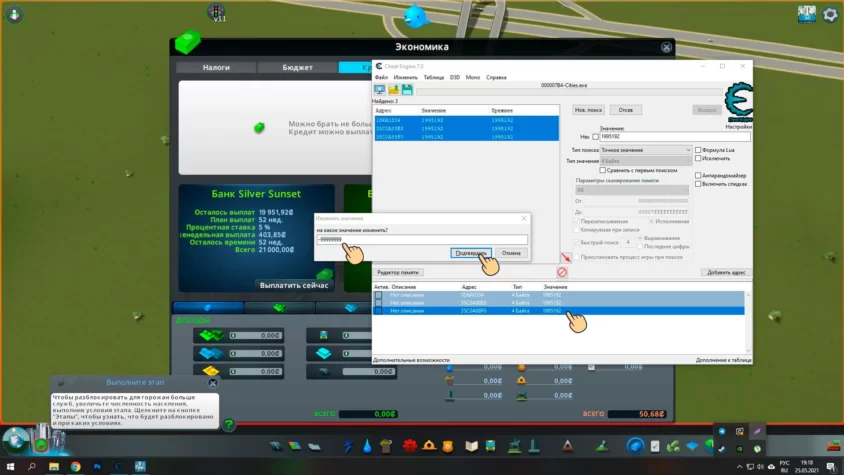Open the Zoning tool icon
The width and height of the screenshot is (844, 475).
(x=295, y=446)
